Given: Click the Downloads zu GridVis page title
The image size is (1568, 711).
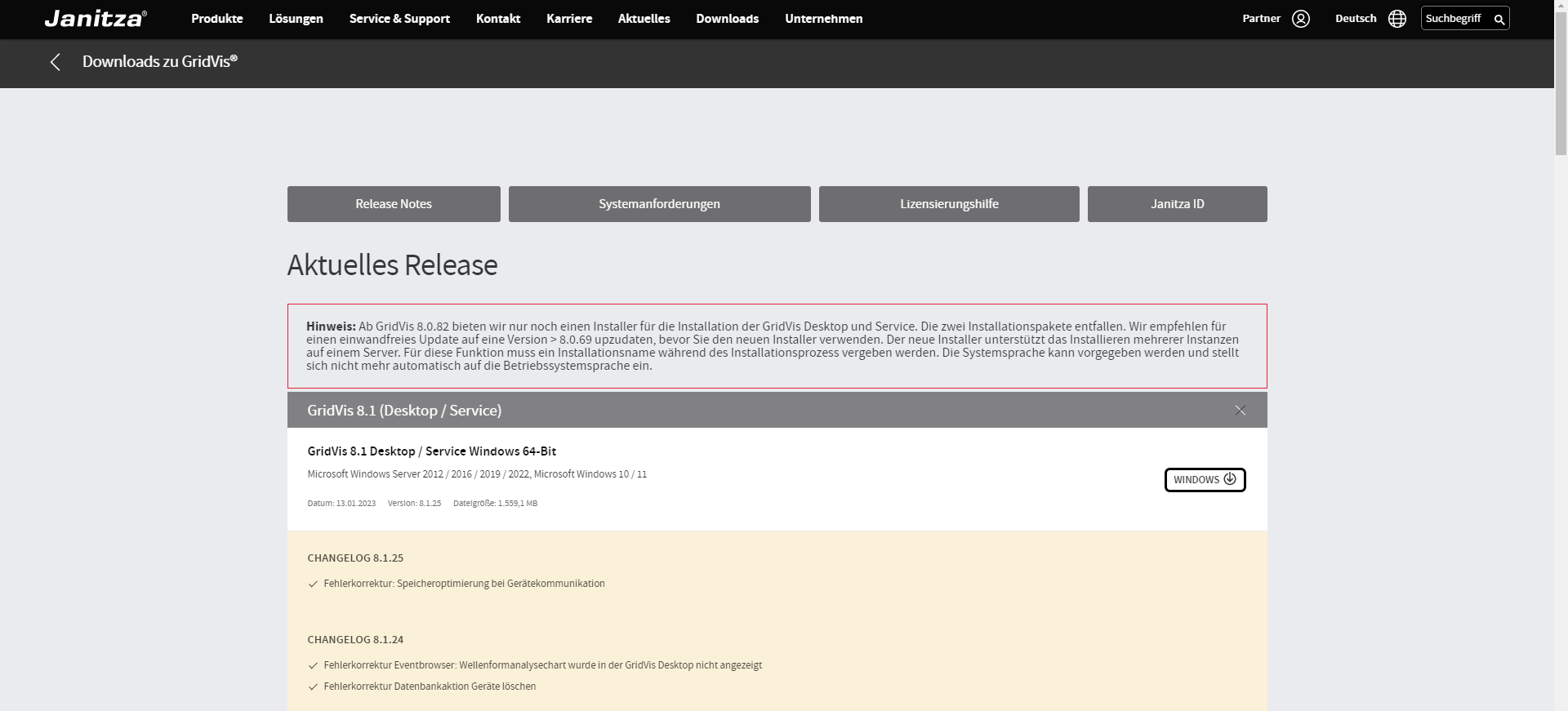Looking at the screenshot, I should coord(160,62).
